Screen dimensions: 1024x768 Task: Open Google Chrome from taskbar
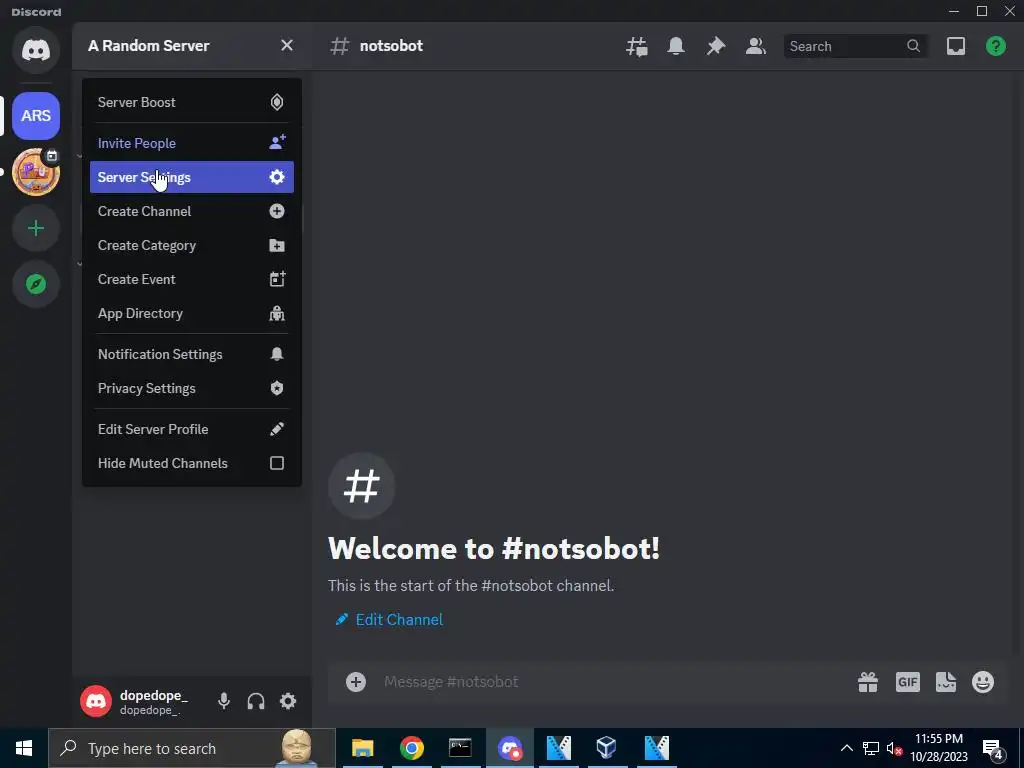(x=411, y=748)
